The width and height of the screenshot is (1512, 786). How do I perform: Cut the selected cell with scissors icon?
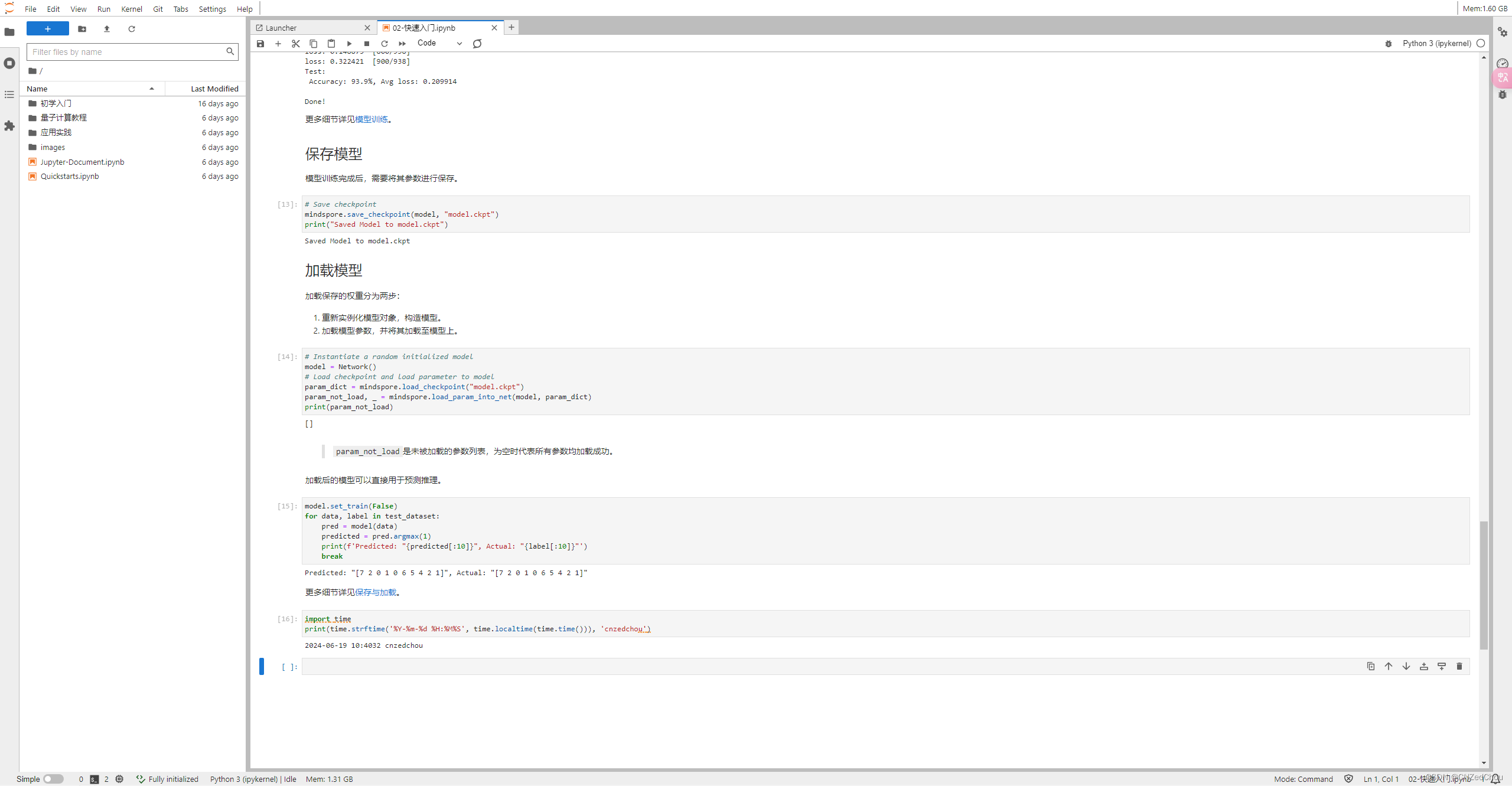(296, 44)
